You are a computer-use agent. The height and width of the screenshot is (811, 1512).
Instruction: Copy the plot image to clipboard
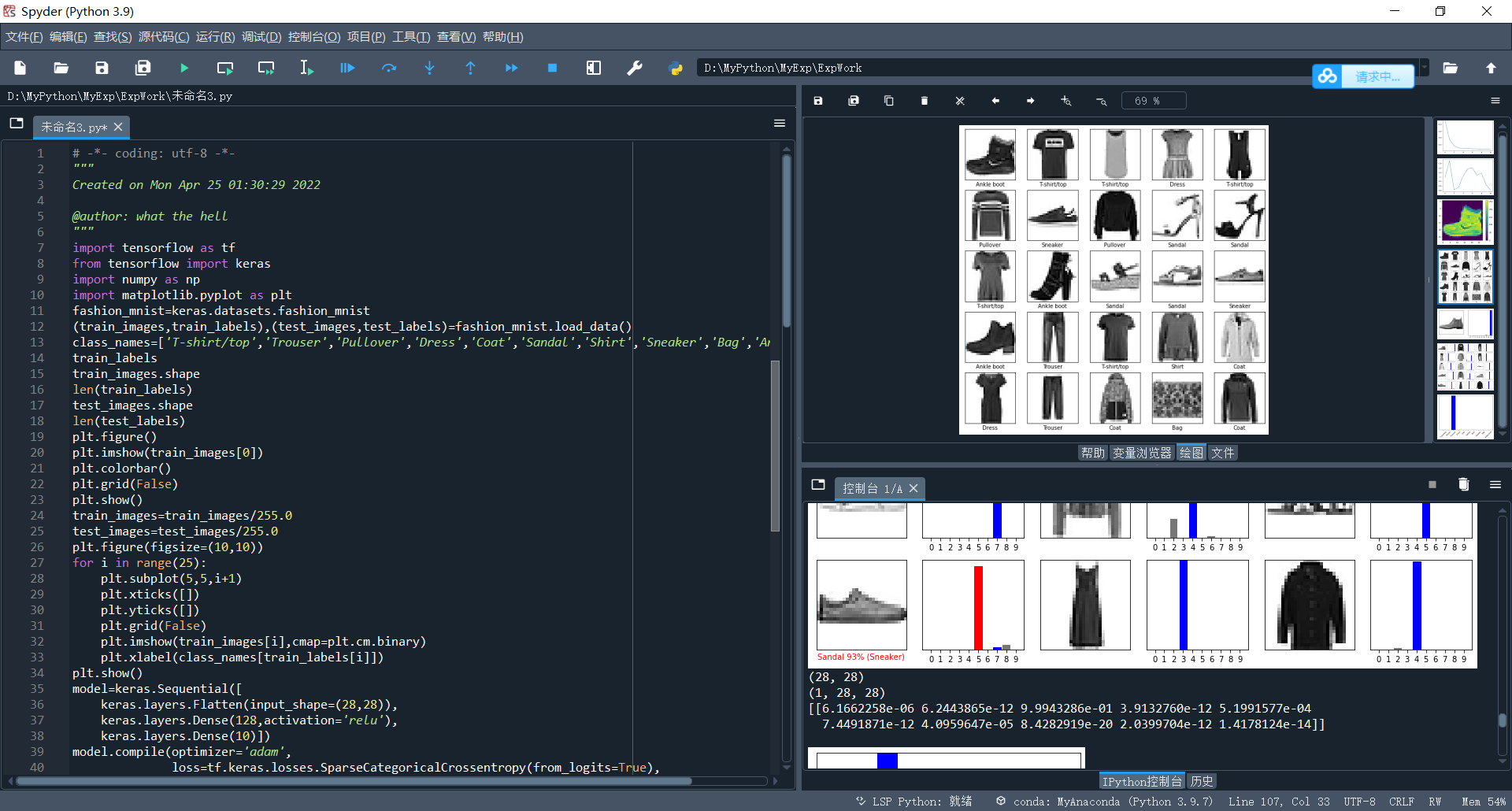point(888,101)
